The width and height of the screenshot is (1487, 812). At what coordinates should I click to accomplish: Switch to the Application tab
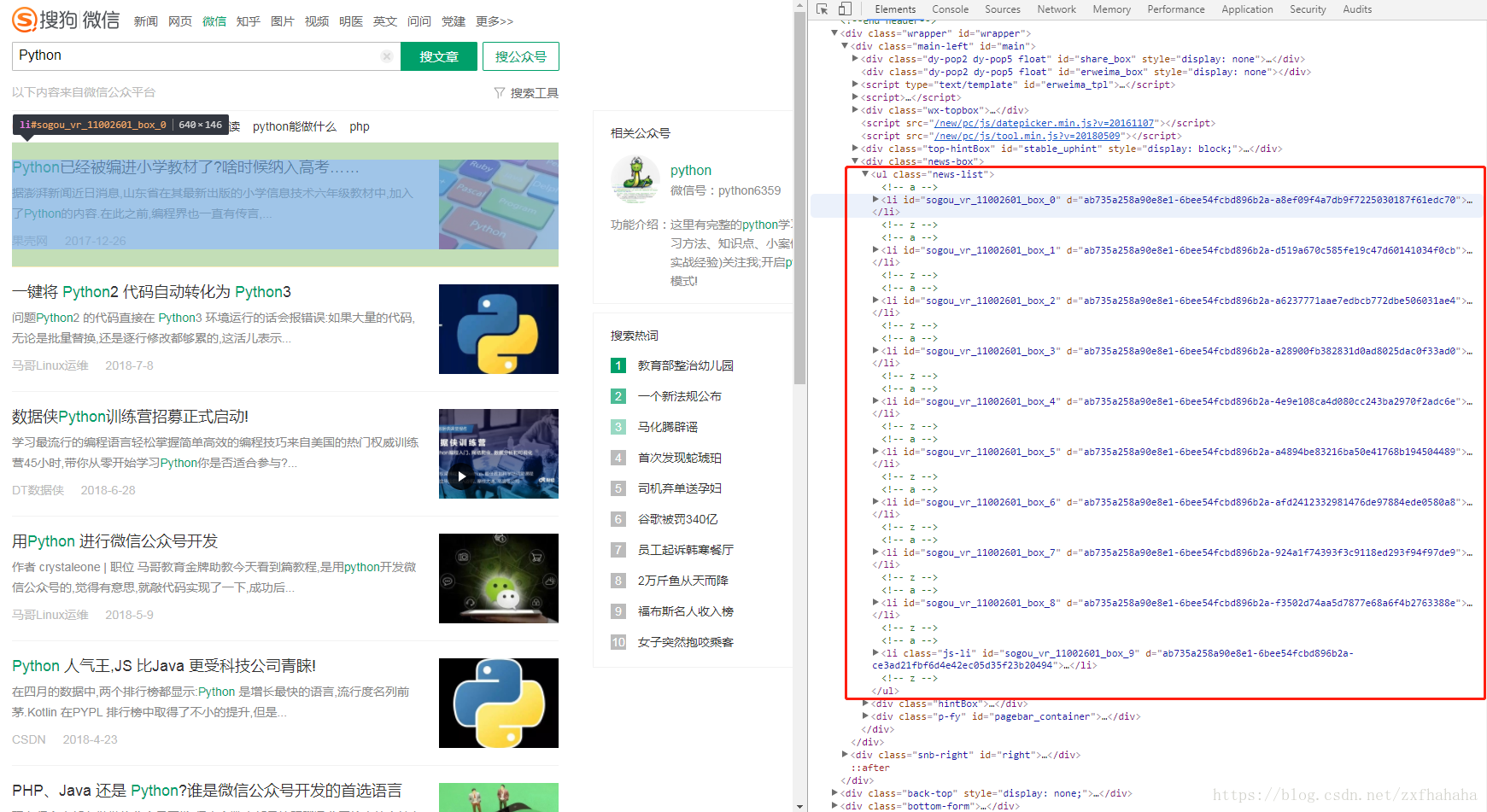(1247, 9)
